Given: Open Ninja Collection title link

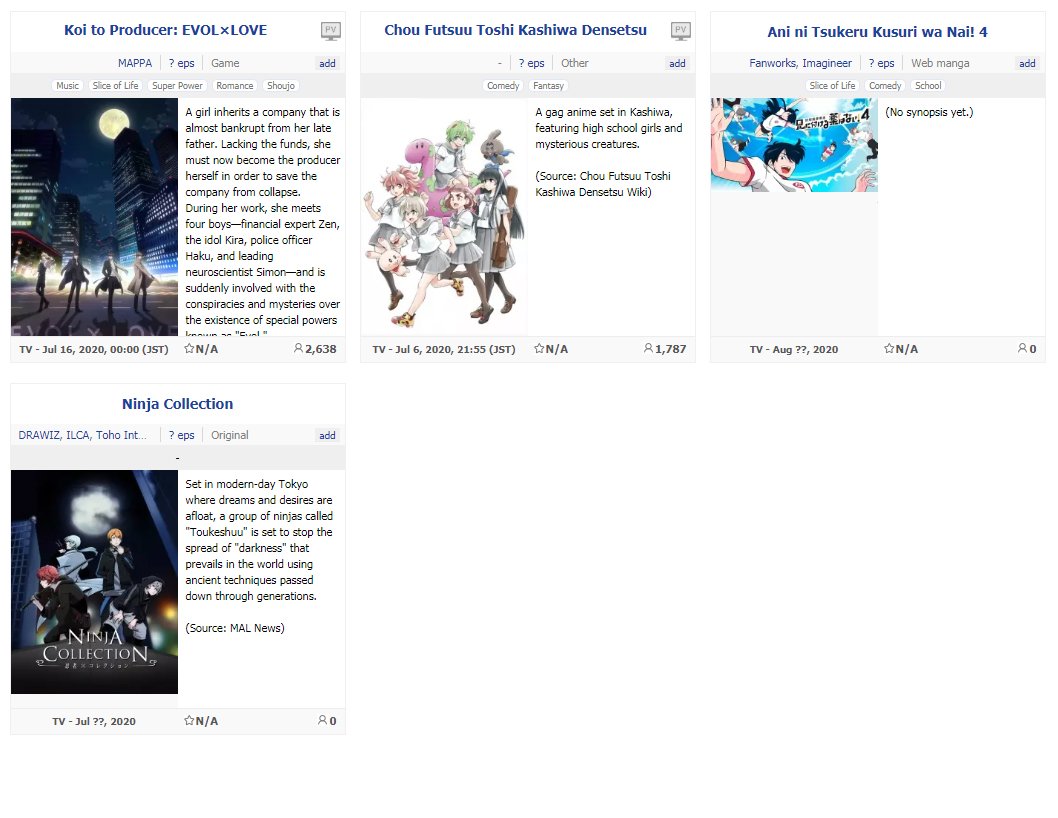Looking at the screenshot, I should 177,404.
